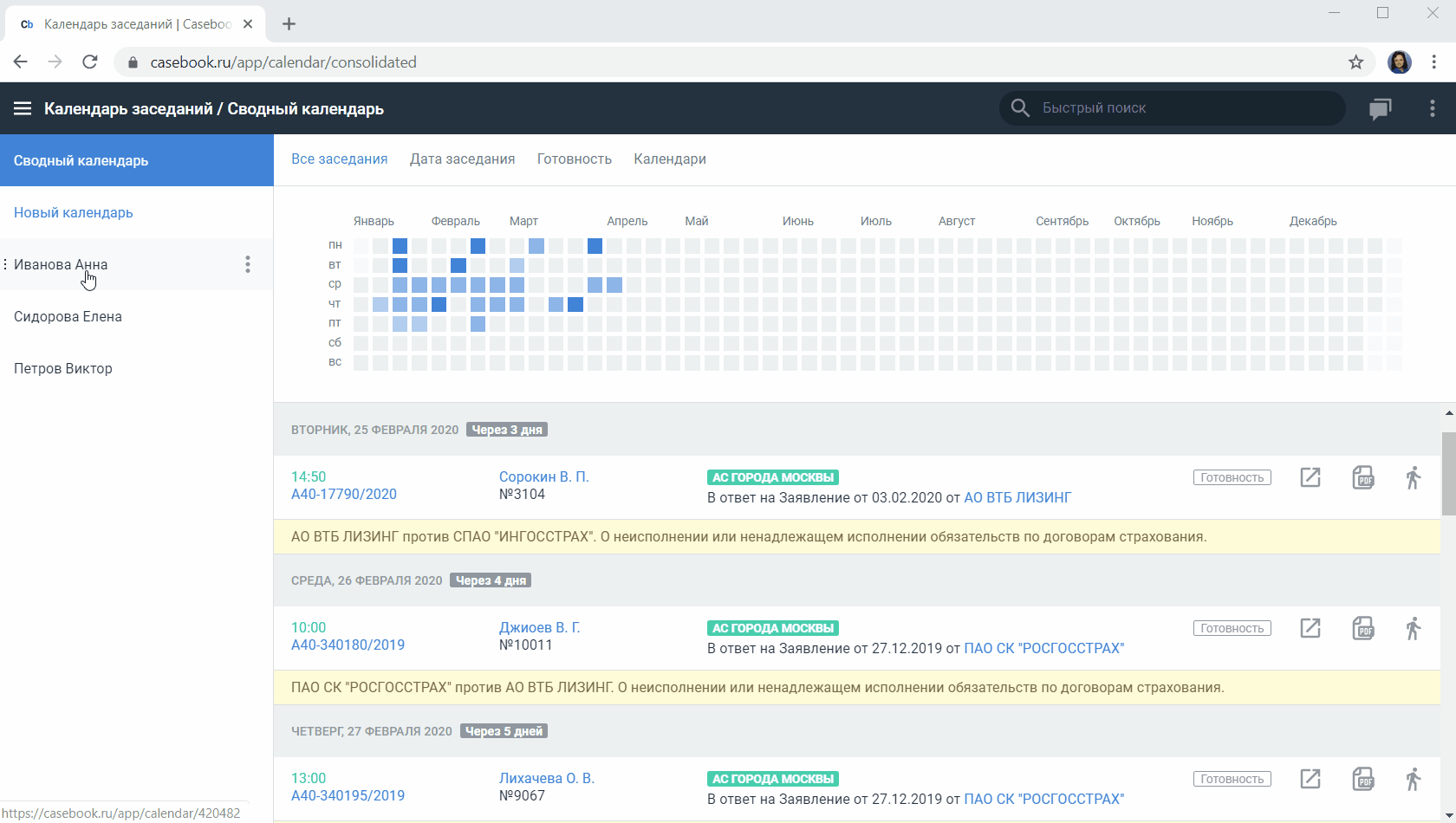Click the Февраль month label on heatmap

[456, 222]
